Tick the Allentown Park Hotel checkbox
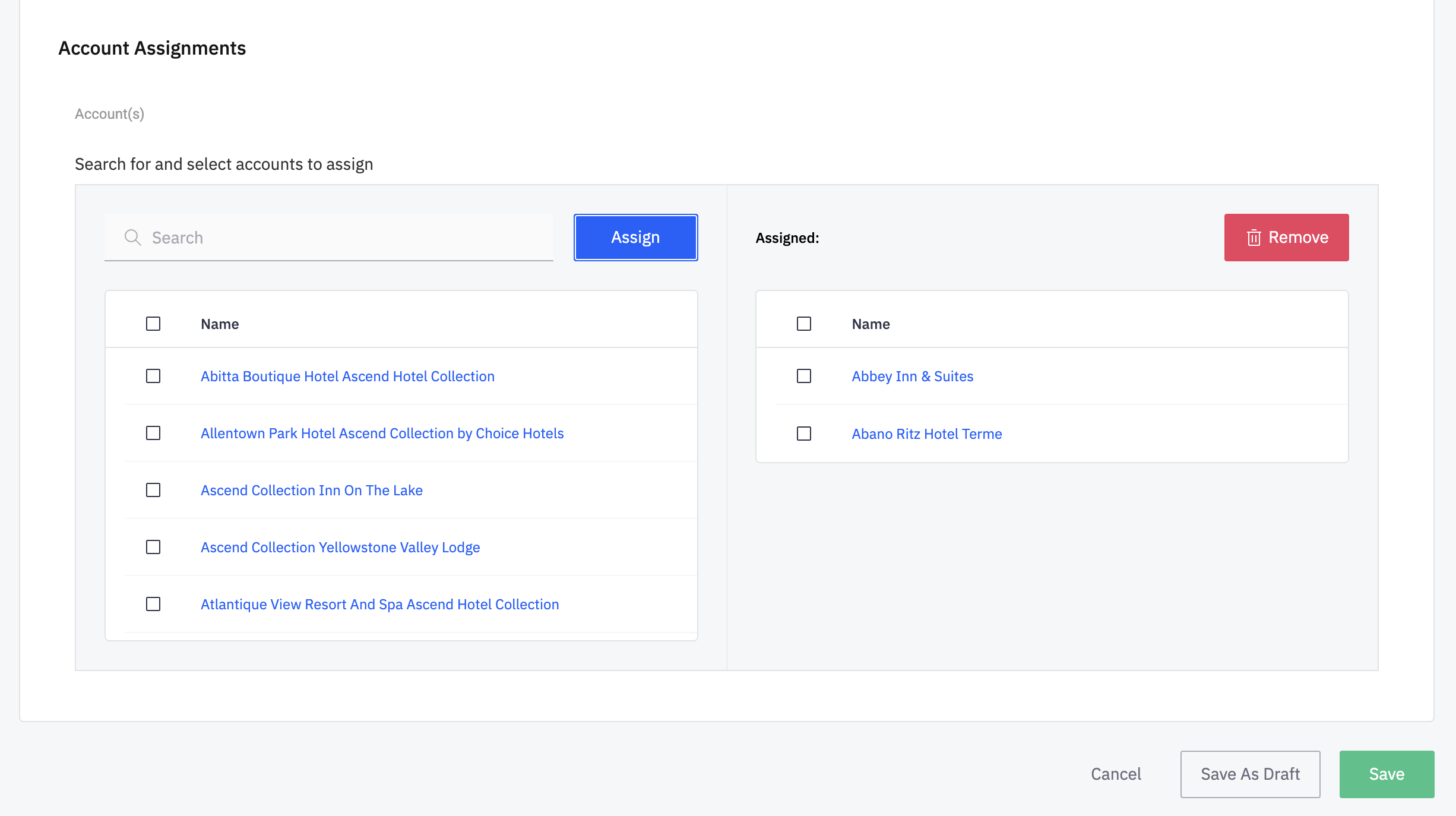The width and height of the screenshot is (1456, 816). (x=153, y=433)
